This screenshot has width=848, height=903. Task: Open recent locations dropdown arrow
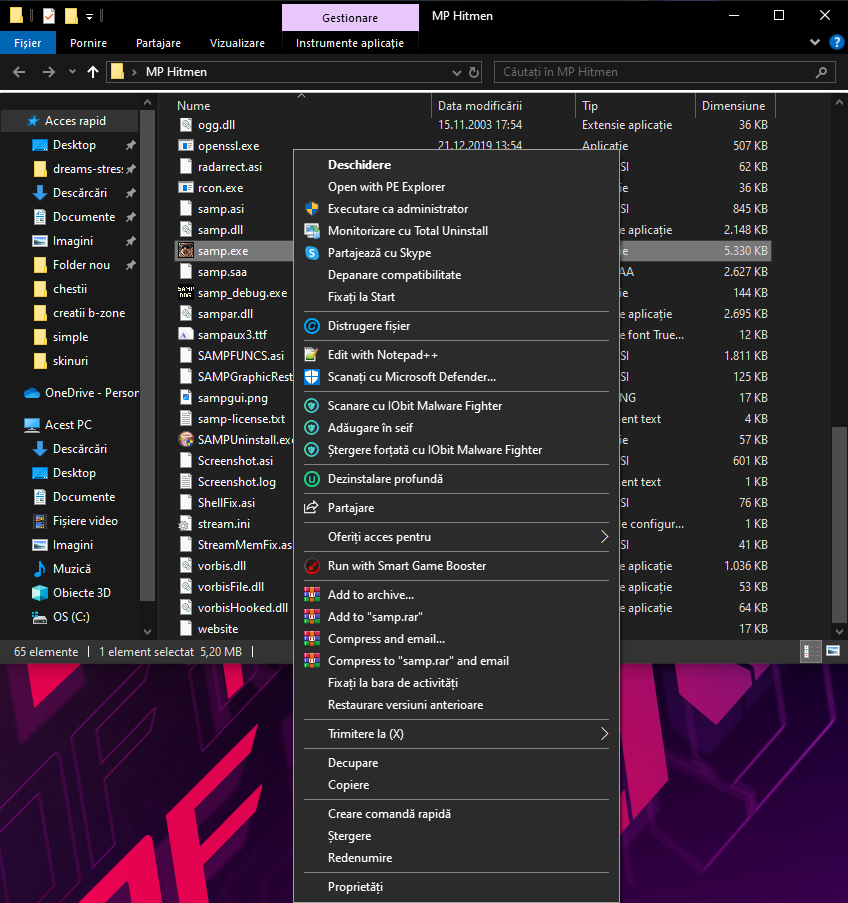coord(72,72)
